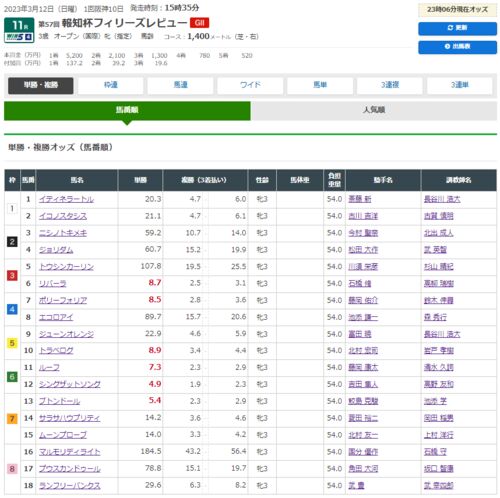Open horse ニシノトキメキ link
500x498 pixels.
63,233
